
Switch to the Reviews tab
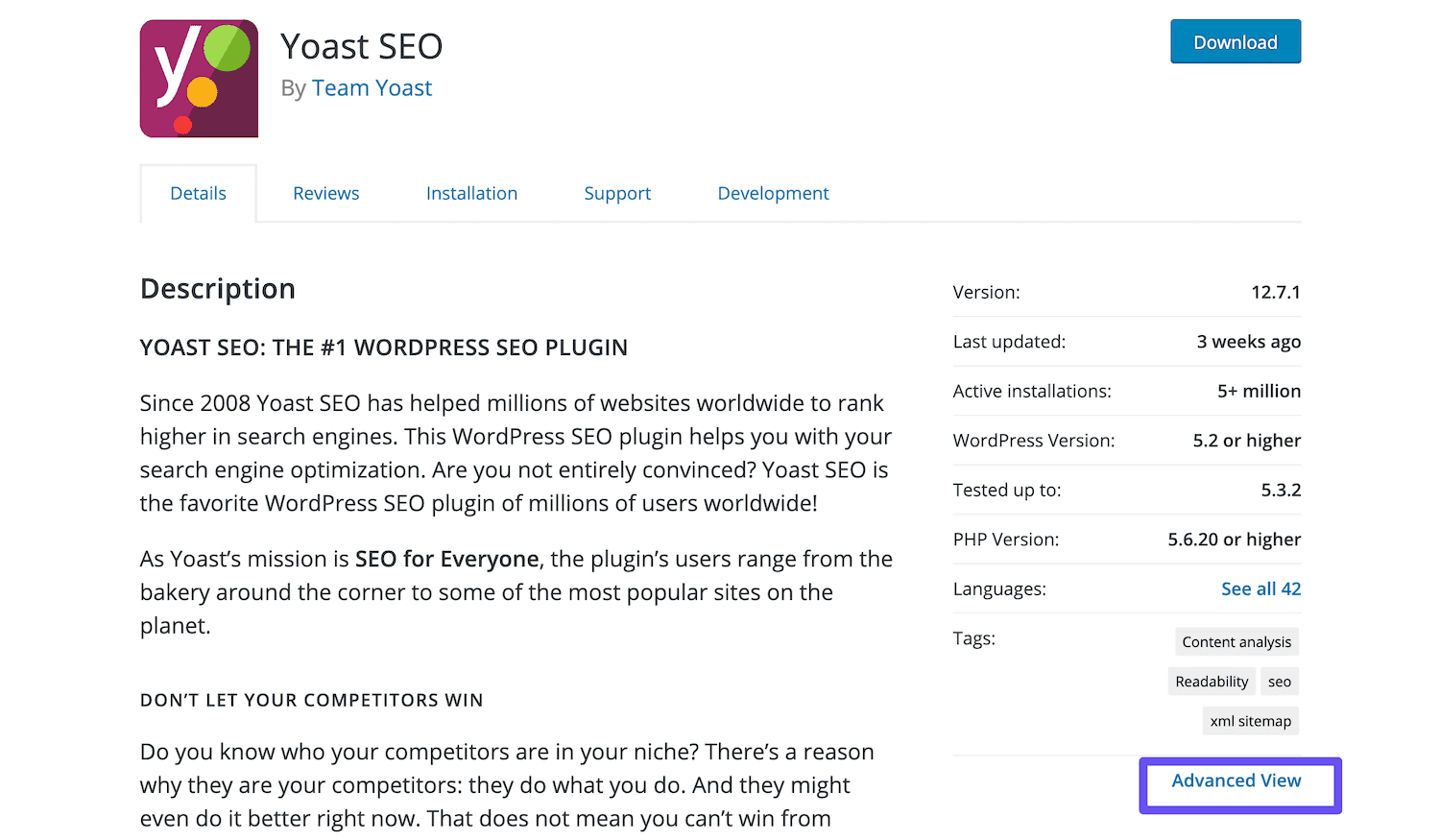[x=325, y=193]
